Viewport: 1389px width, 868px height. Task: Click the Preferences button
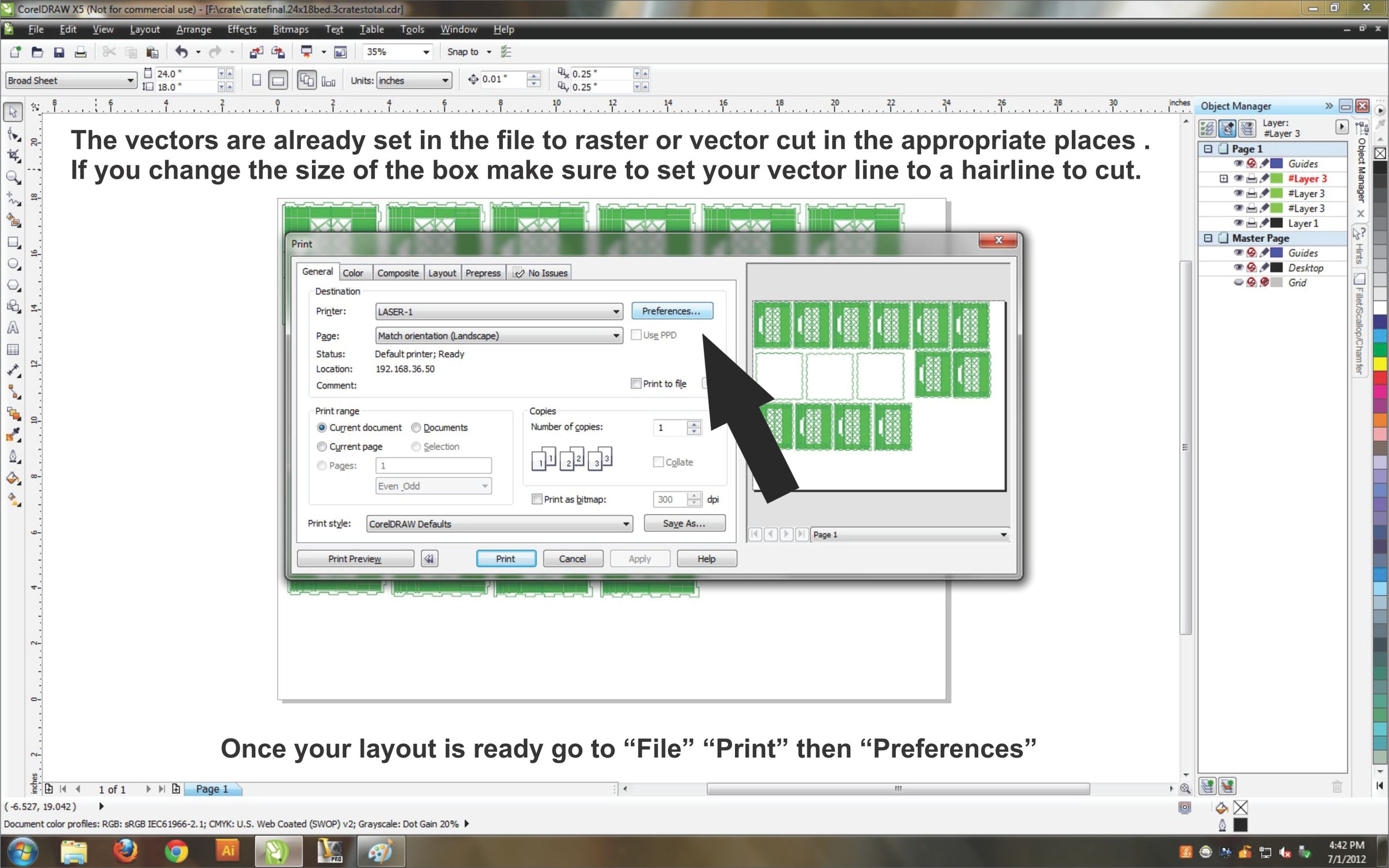point(671,311)
